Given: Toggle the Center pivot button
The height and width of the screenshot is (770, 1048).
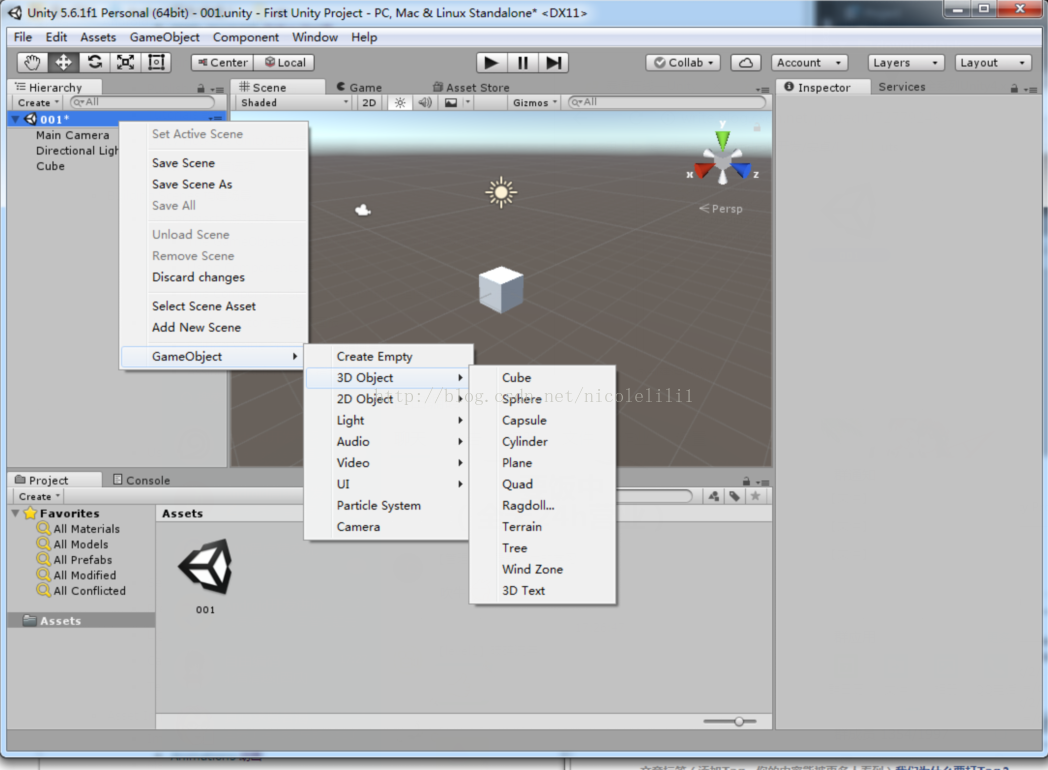Looking at the screenshot, I should click(223, 62).
